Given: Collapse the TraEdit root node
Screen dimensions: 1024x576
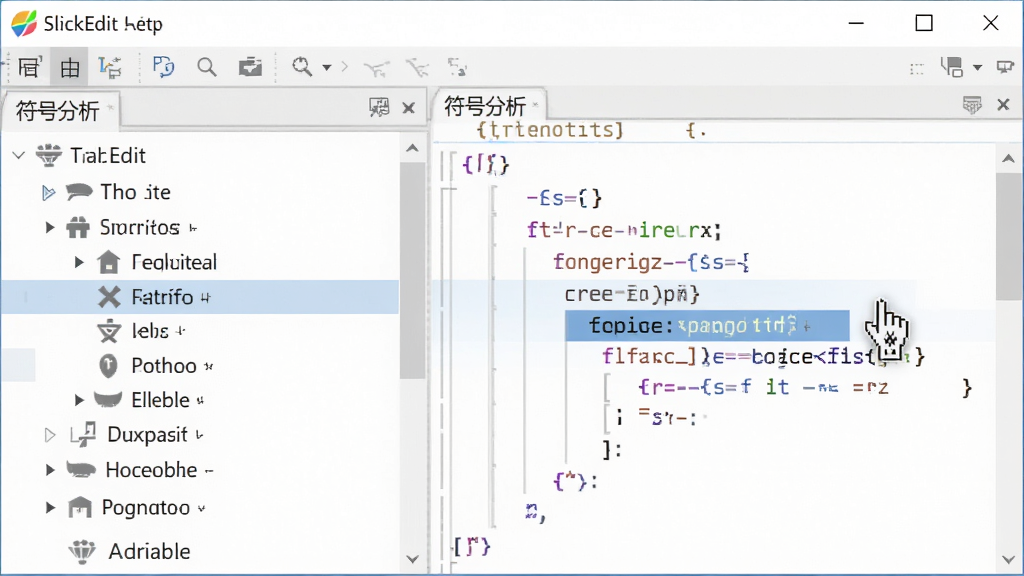Looking at the screenshot, I should (x=19, y=155).
